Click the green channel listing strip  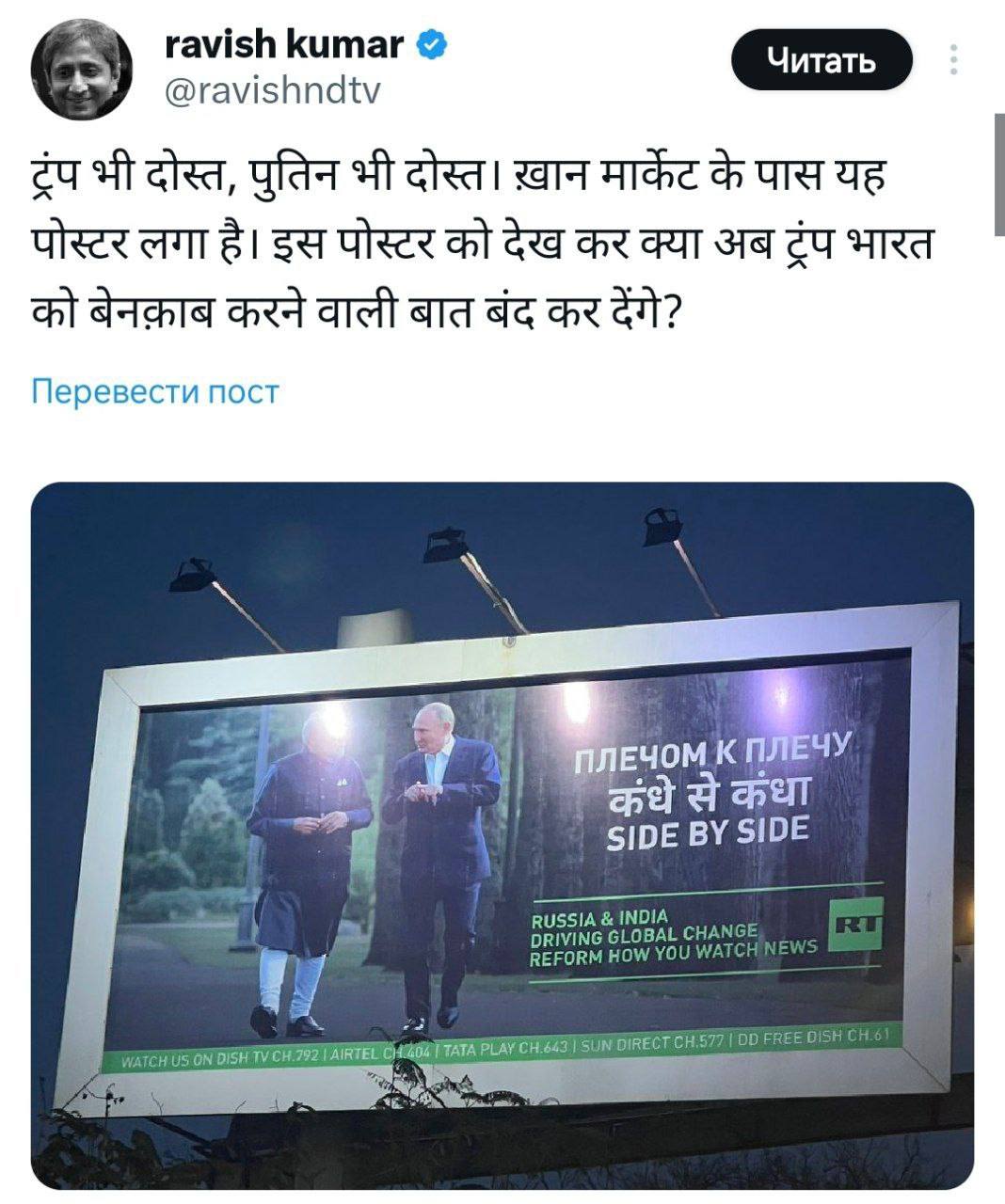pos(504,1048)
